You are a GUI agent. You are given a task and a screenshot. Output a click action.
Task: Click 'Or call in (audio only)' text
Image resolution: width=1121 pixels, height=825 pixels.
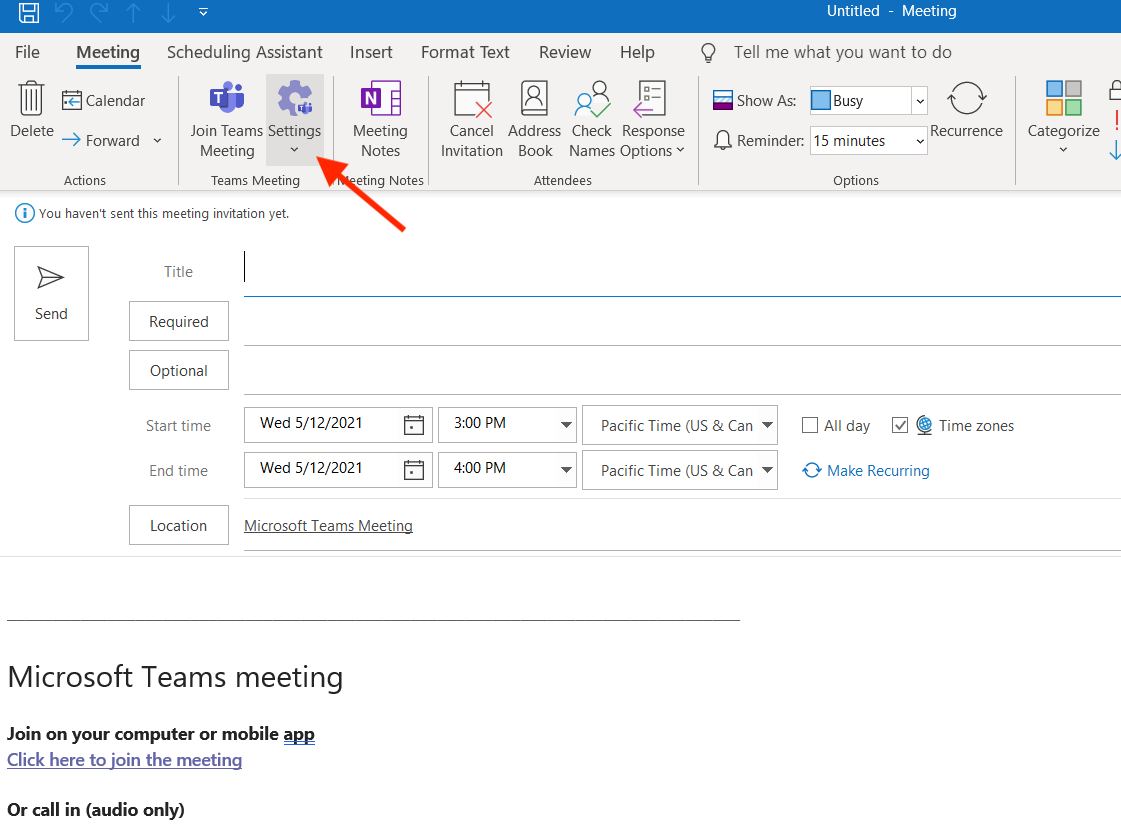coord(96,809)
